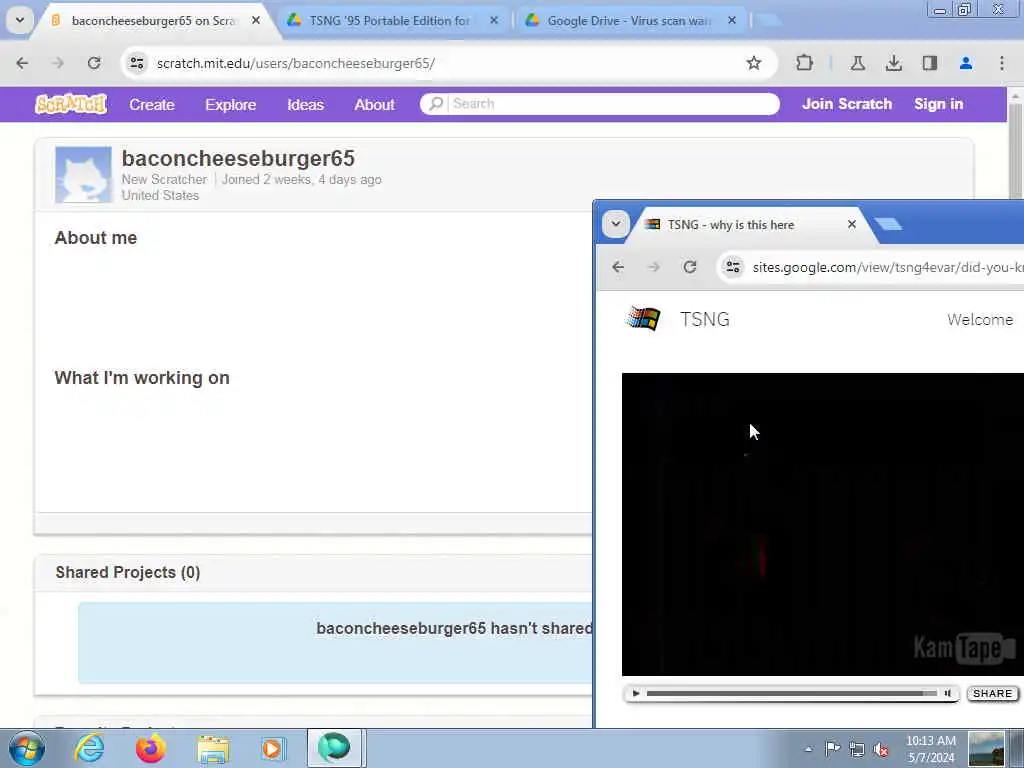Viewport: 1024px width, 768px height.
Task: Seek on the KamTape video progress bar
Action: point(792,694)
